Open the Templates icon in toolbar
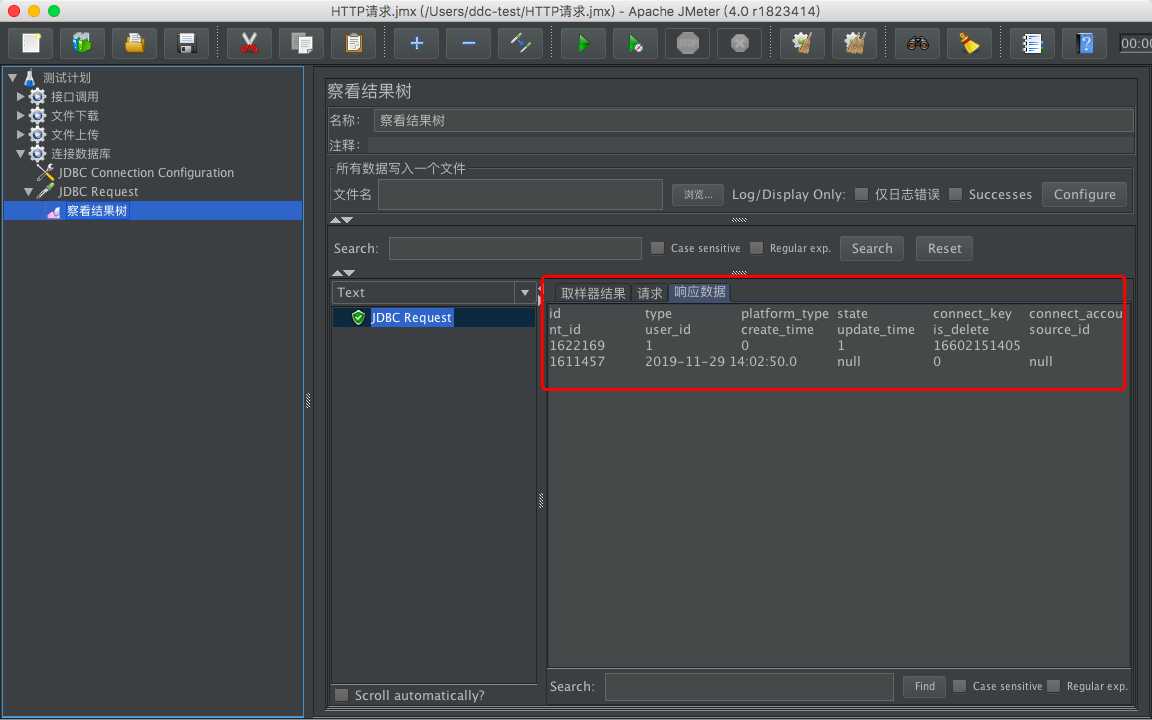Screen dimensions: 1152x720 click(82, 43)
